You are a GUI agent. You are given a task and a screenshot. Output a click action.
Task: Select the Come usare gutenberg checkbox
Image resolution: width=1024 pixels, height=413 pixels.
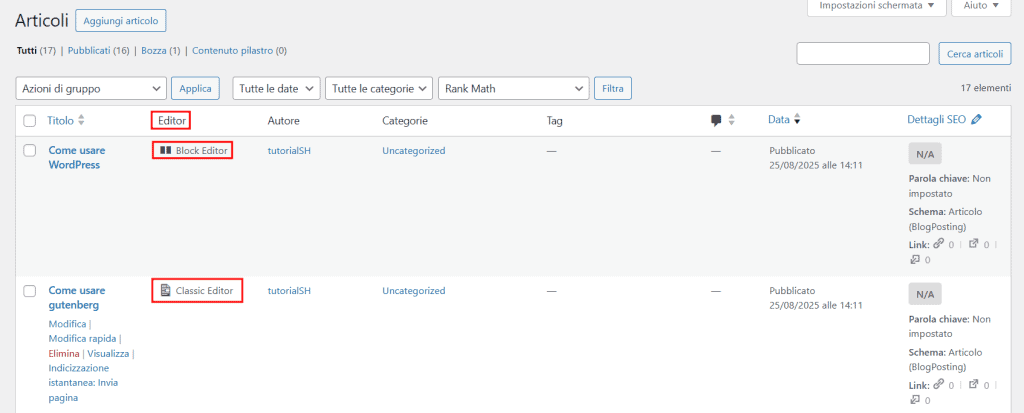click(x=30, y=291)
